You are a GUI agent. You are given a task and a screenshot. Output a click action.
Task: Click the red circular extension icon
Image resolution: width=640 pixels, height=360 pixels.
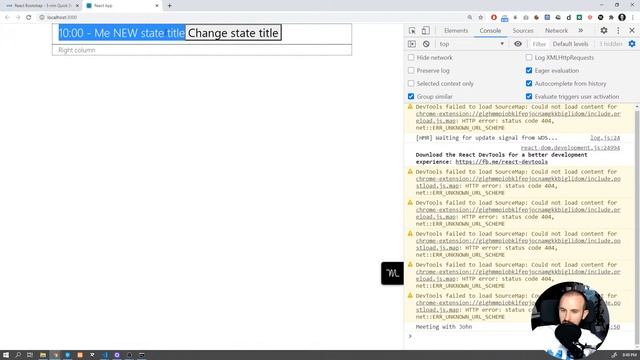(494, 17)
